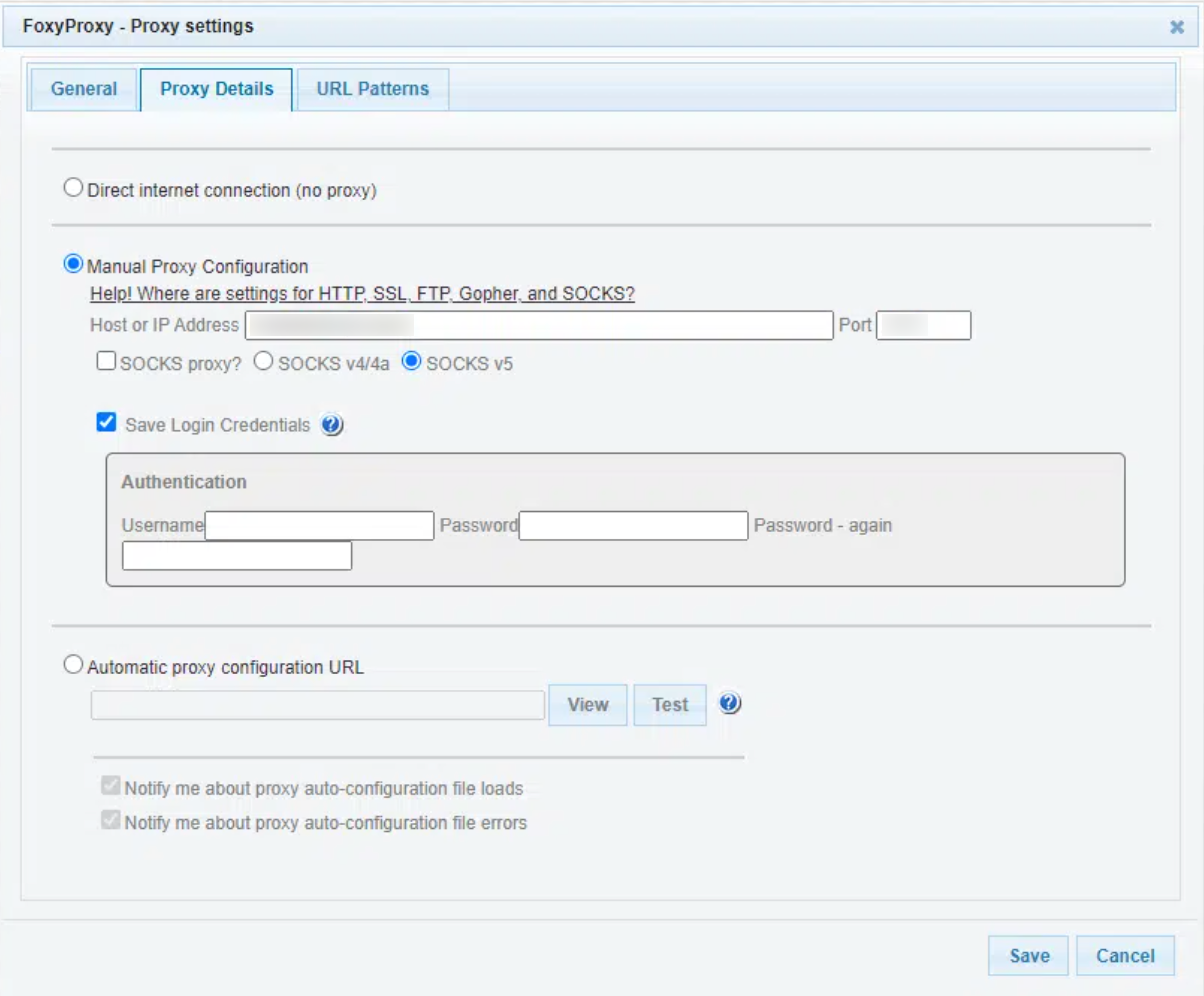Image resolution: width=1204 pixels, height=996 pixels.
Task: Toggle notify about auto-configuration file errors
Action: tap(110, 822)
